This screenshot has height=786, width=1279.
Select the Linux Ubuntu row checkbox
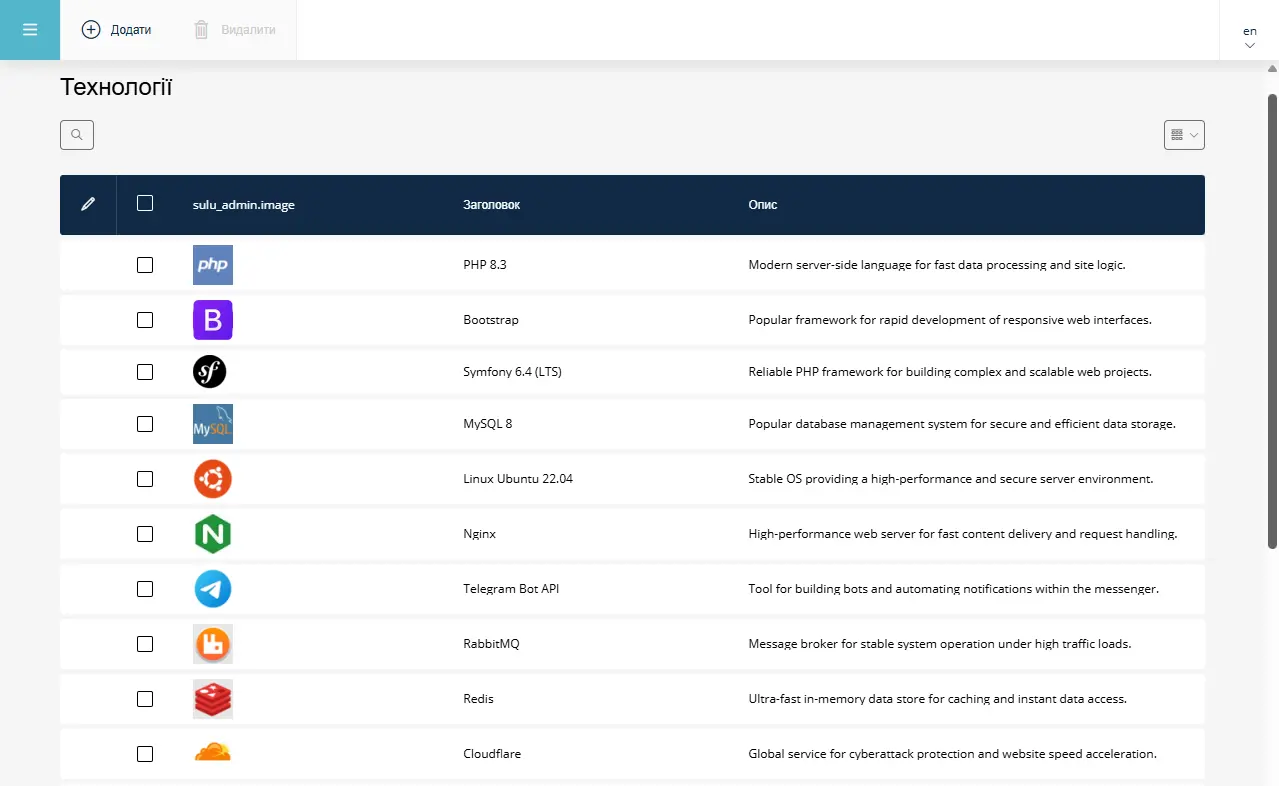click(145, 479)
